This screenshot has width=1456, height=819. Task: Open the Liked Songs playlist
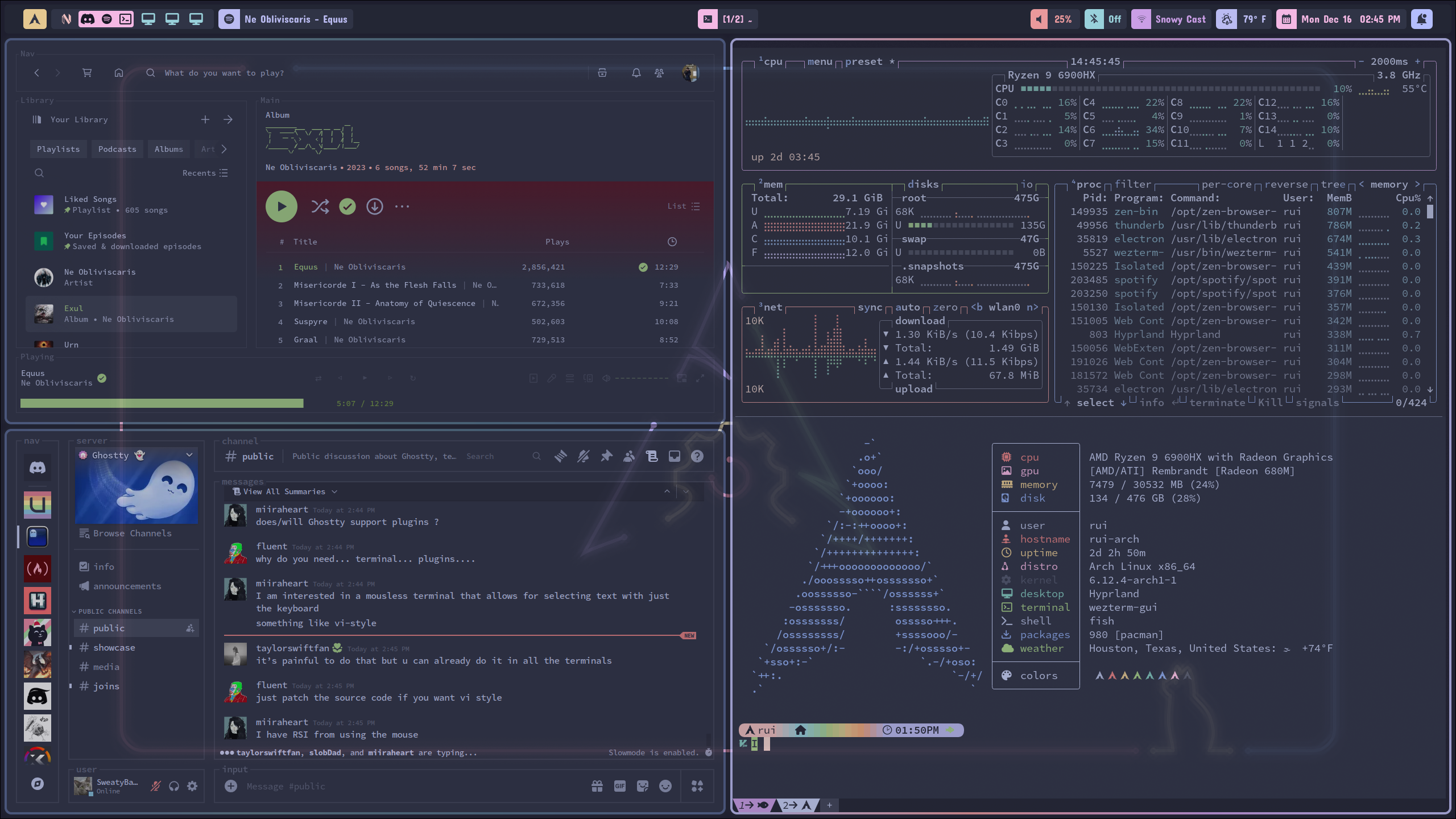[131, 205]
